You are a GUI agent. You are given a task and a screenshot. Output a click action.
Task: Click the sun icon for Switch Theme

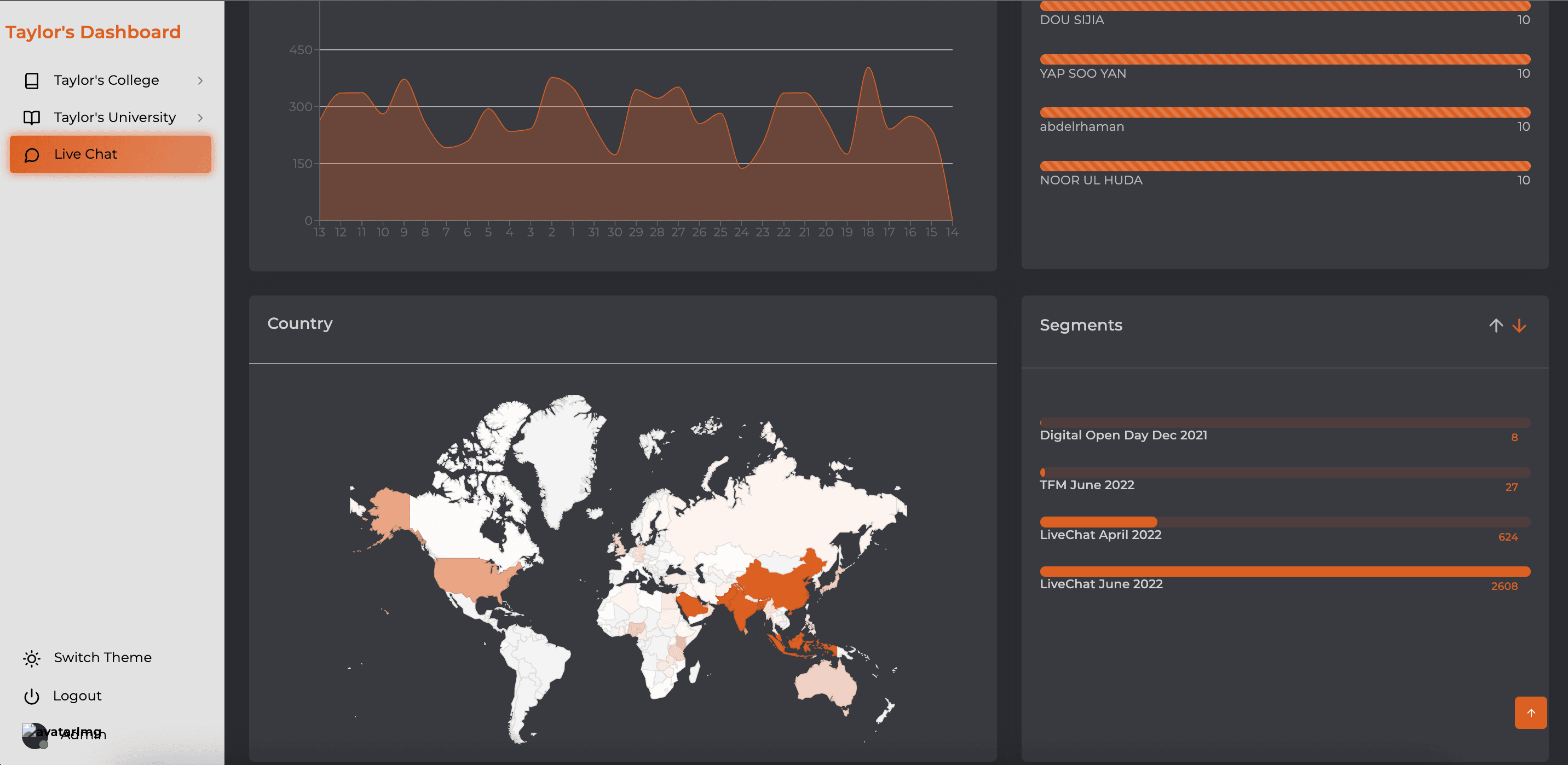(32, 658)
